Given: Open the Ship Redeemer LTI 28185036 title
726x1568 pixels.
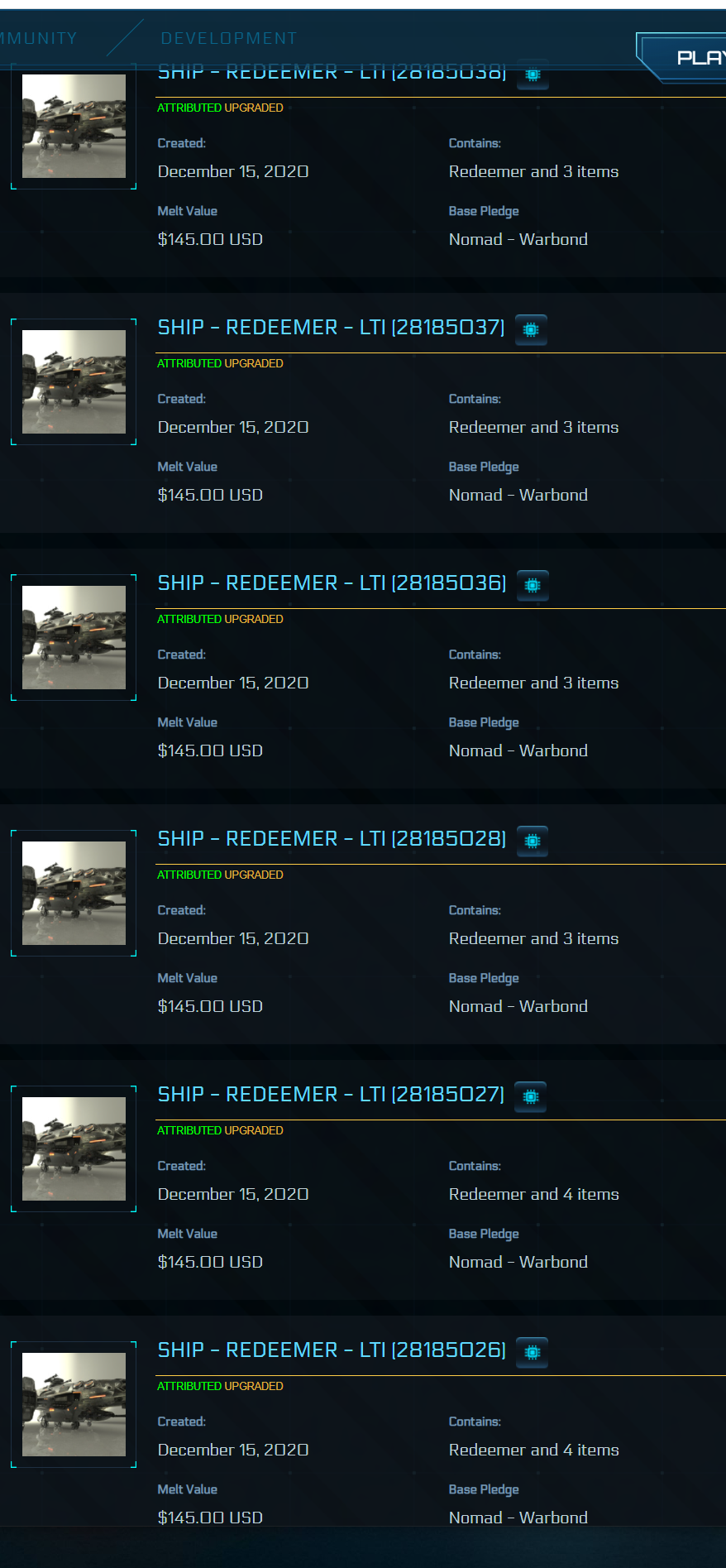Looking at the screenshot, I should (332, 583).
